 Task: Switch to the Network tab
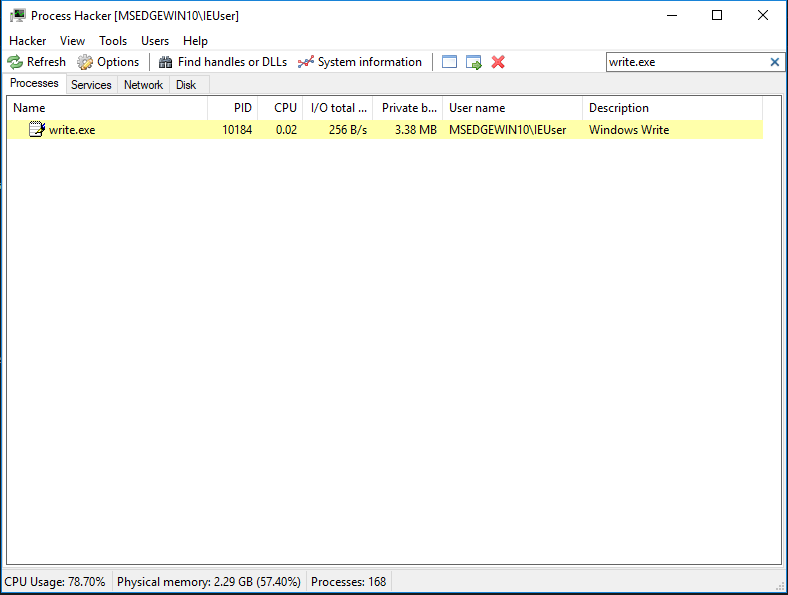pyautogui.click(x=143, y=85)
